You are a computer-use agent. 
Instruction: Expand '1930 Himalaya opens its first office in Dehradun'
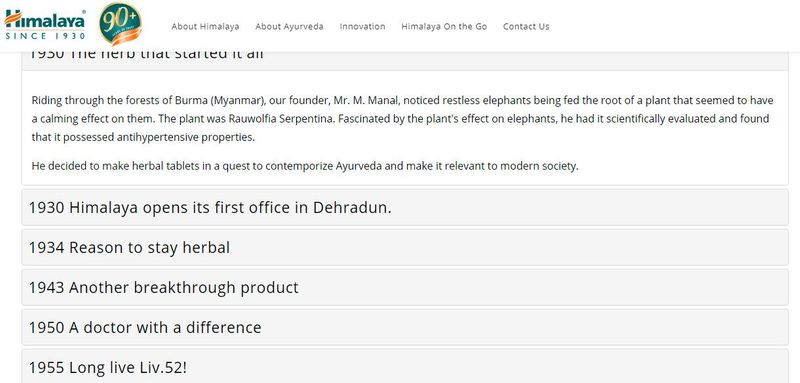coord(405,208)
